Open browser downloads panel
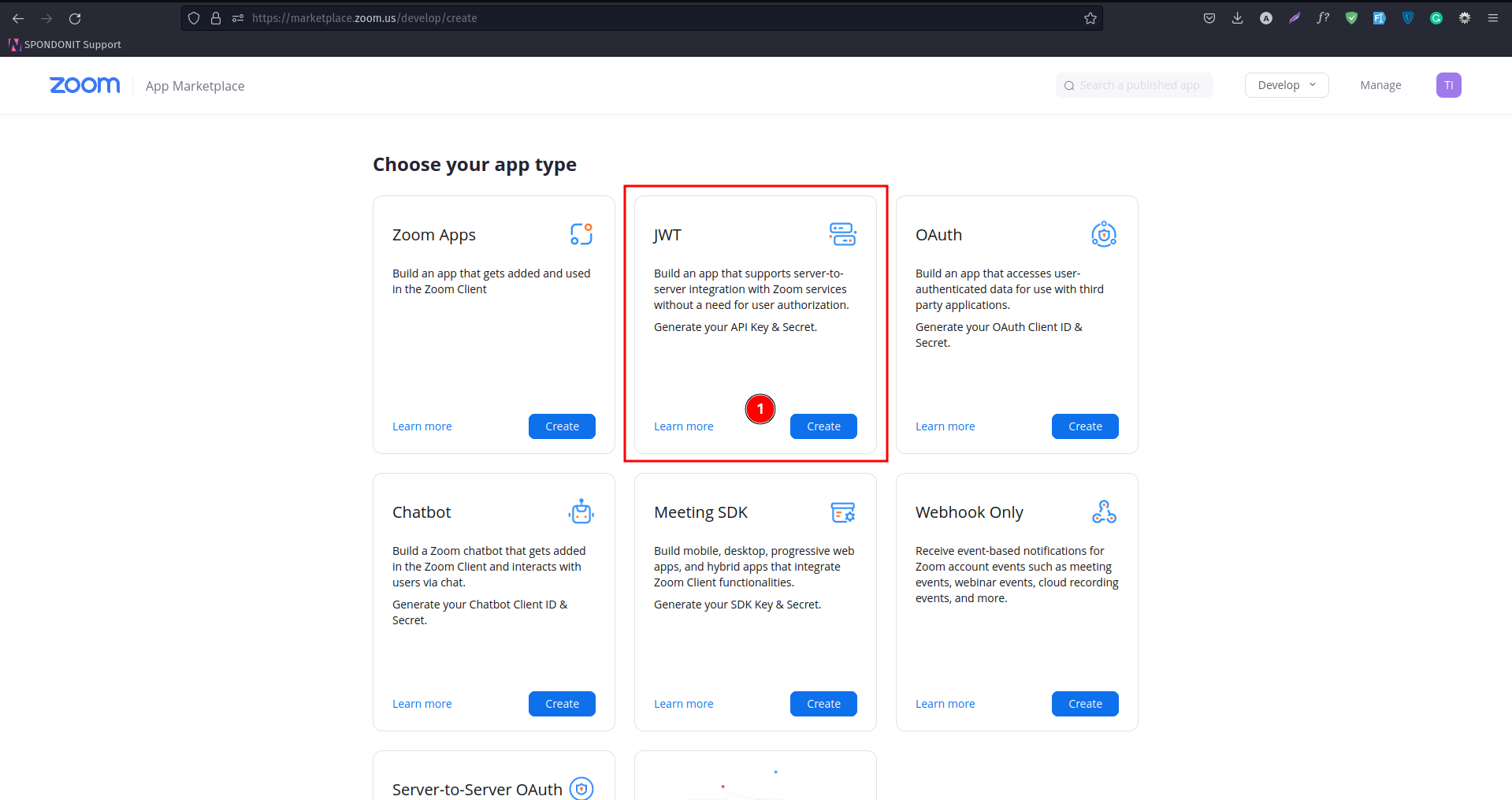This screenshot has height=800, width=1512. 1238,18
